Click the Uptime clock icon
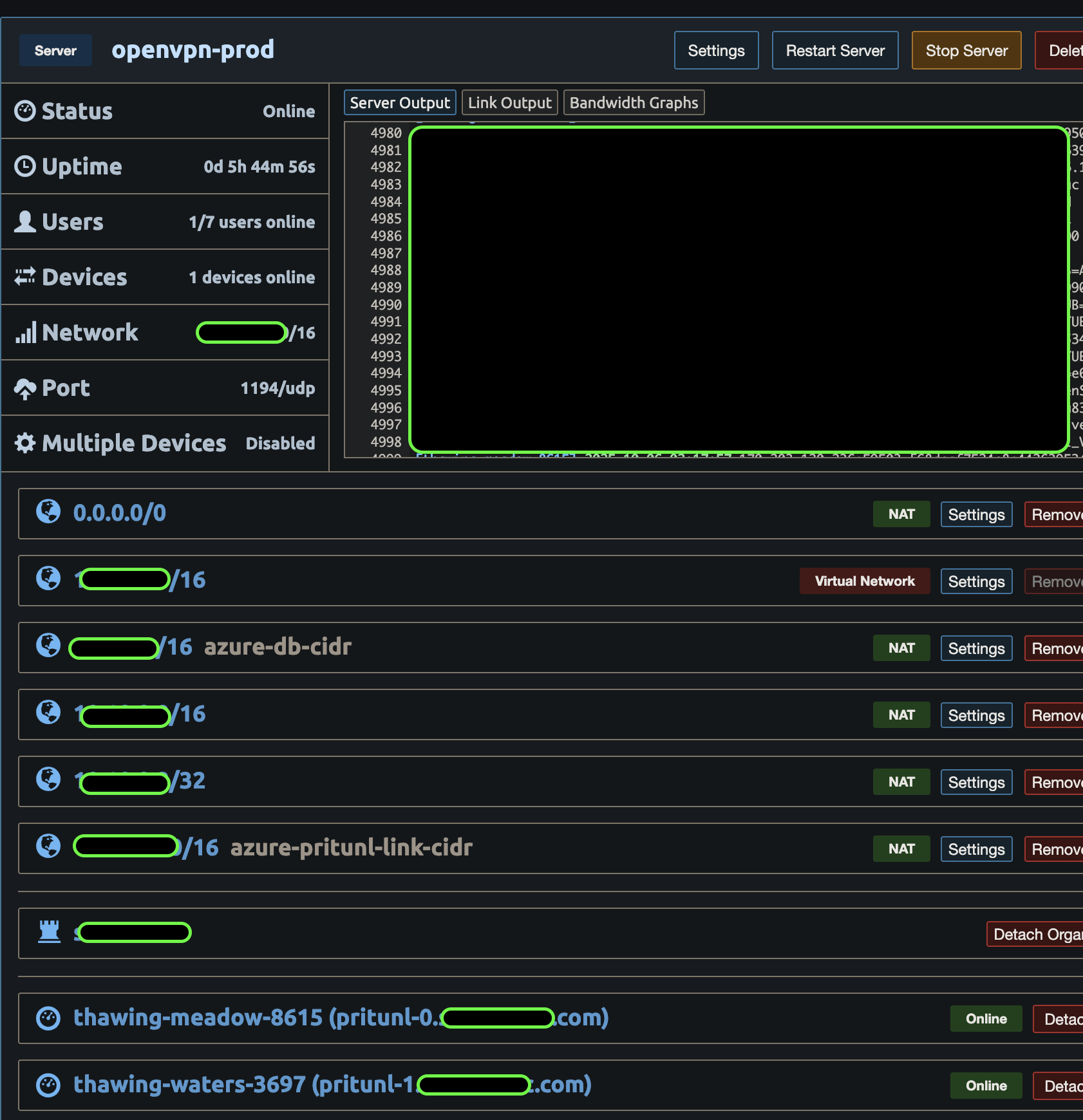Screen dimensions: 1083x1120 pos(25,166)
